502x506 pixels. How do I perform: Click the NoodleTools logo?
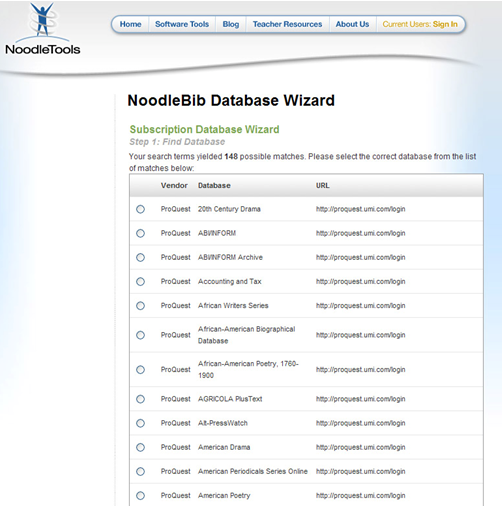pos(42,29)
